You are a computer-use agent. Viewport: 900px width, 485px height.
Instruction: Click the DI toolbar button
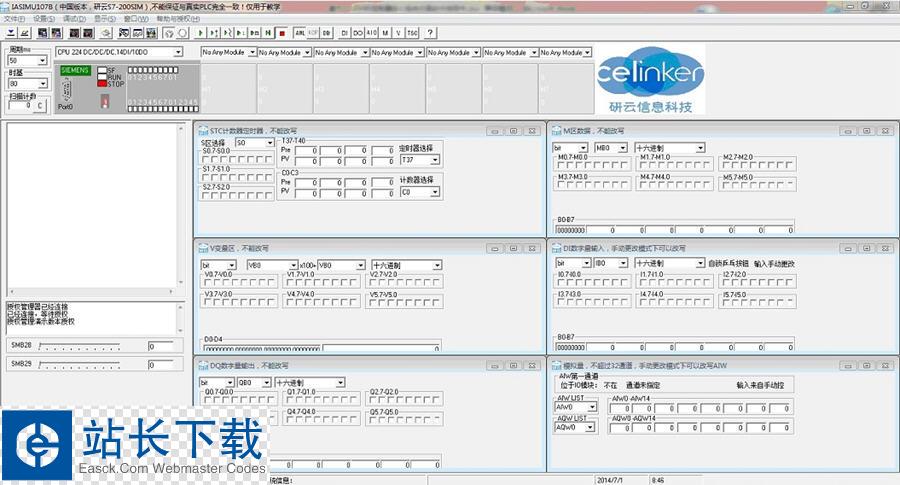345,32
